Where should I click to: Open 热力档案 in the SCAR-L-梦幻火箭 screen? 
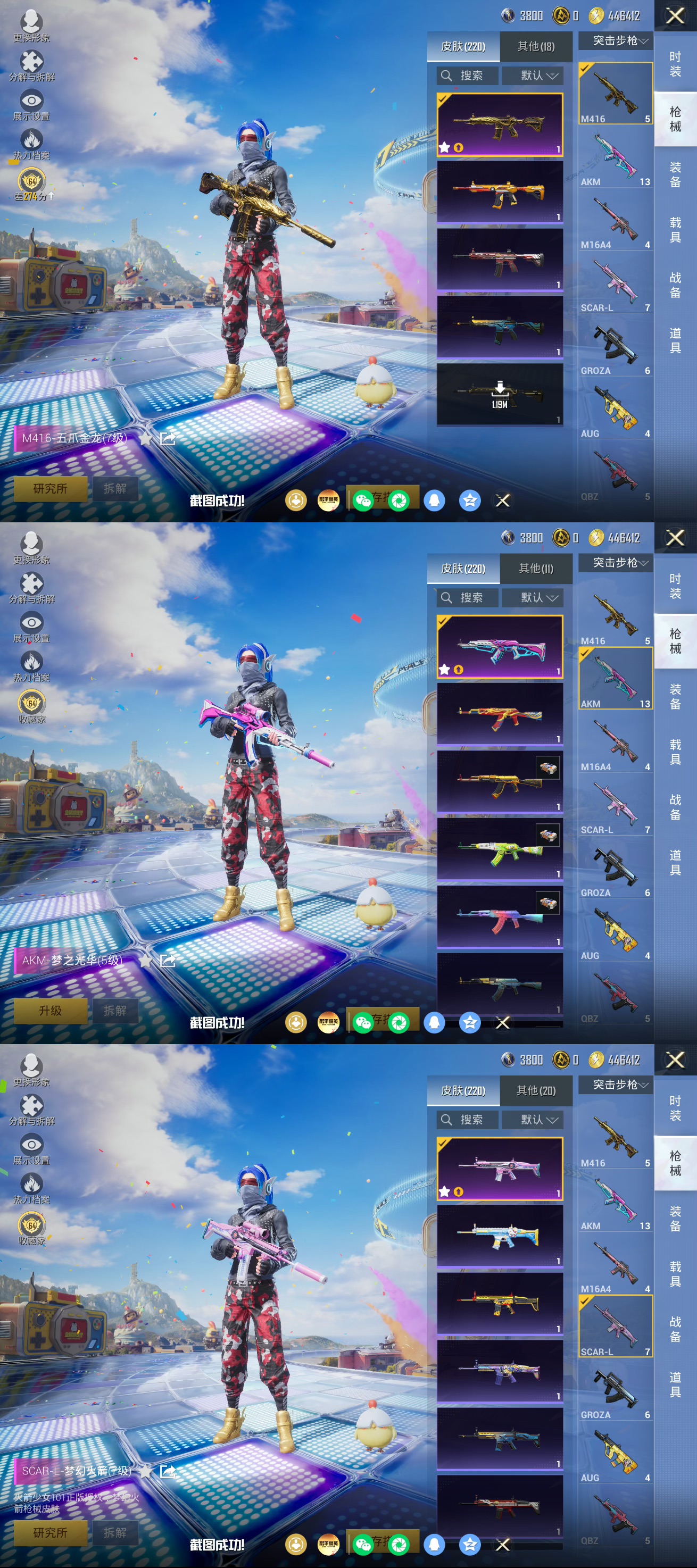tap(31, 1189)
